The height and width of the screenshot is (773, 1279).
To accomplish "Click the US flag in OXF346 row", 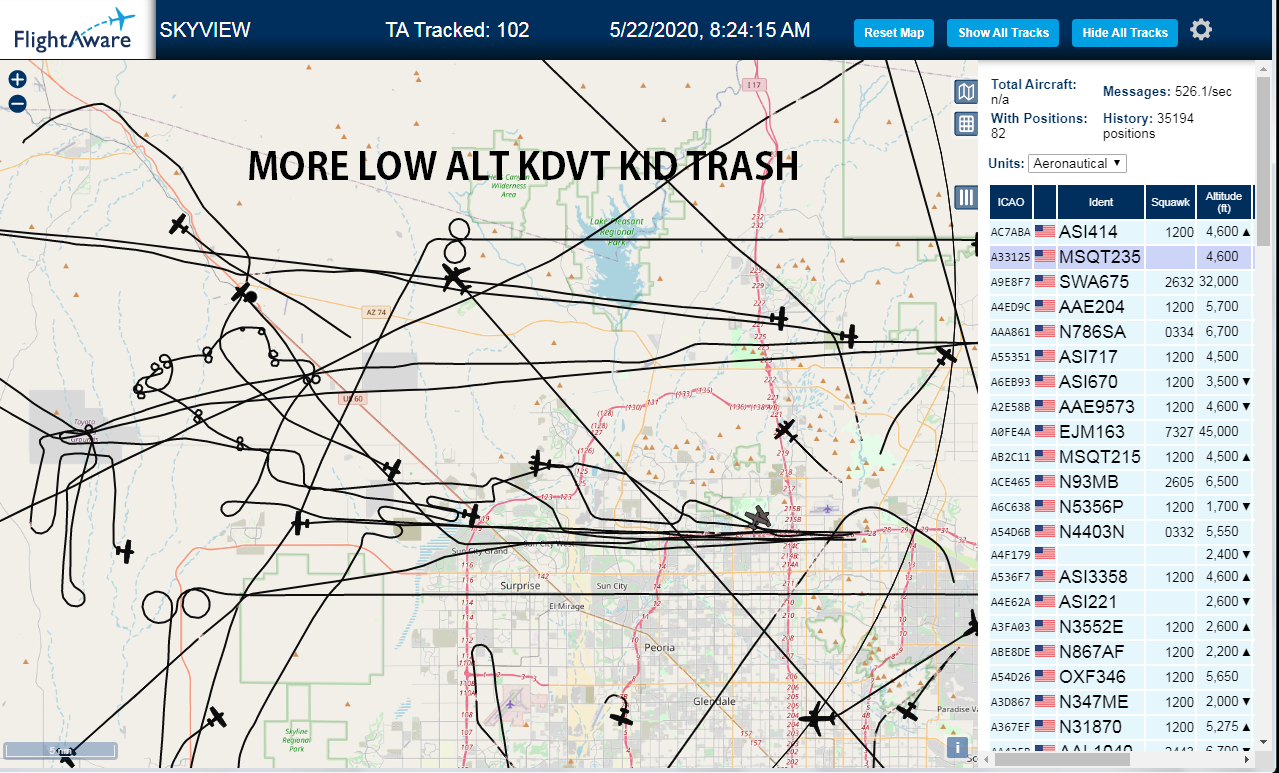I will [x=1044, y=677].
